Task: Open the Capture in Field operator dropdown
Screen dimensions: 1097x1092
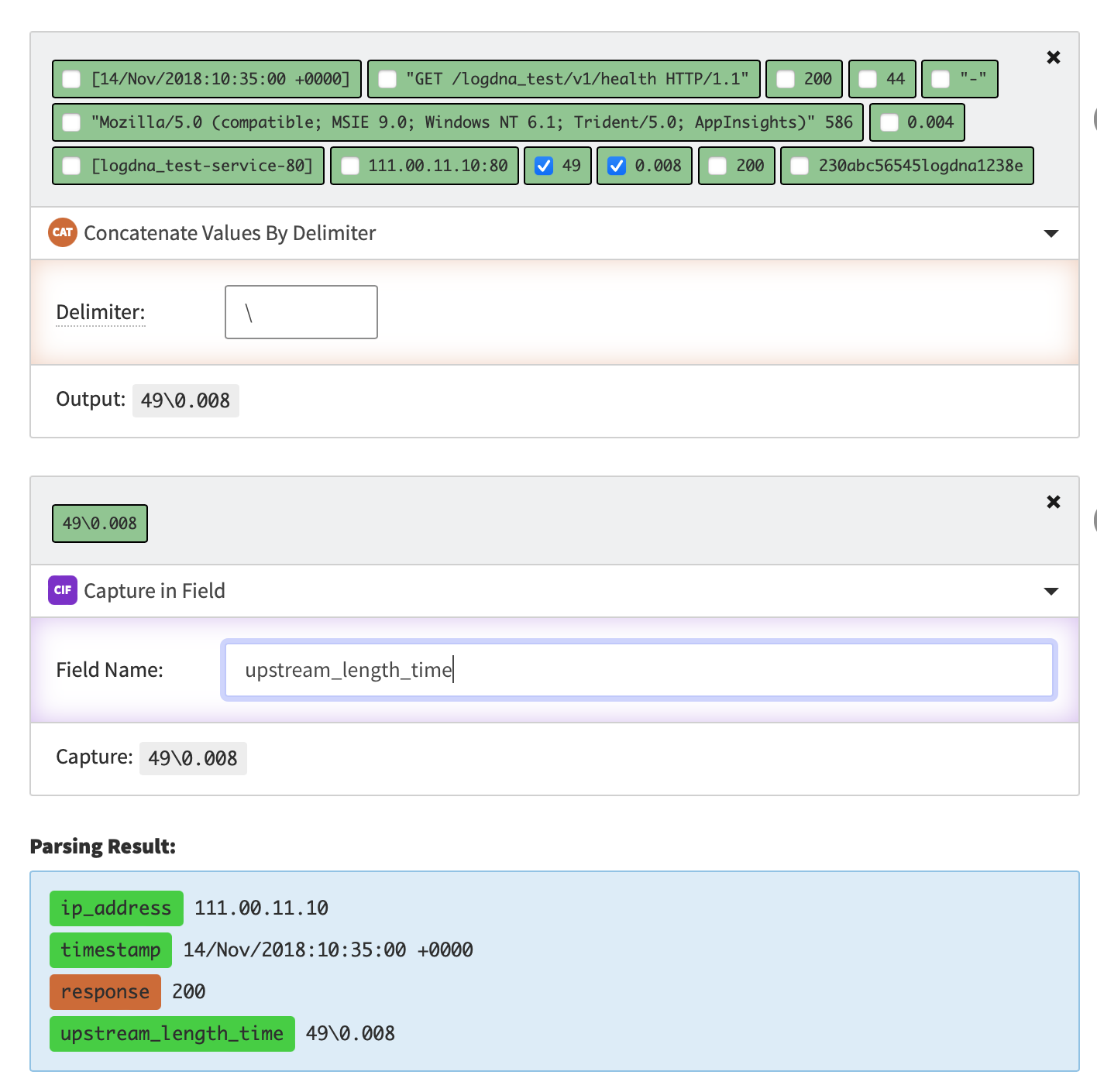Action: pos(1051,591)
